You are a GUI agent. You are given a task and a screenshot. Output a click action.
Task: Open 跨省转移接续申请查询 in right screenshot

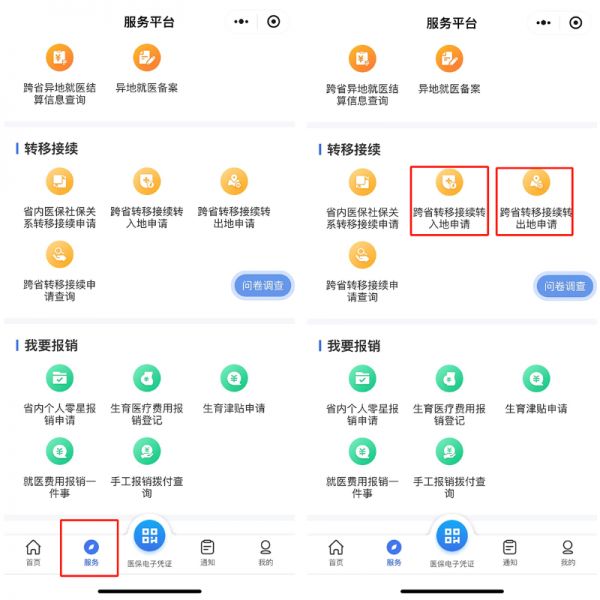[x=362, y=272]
